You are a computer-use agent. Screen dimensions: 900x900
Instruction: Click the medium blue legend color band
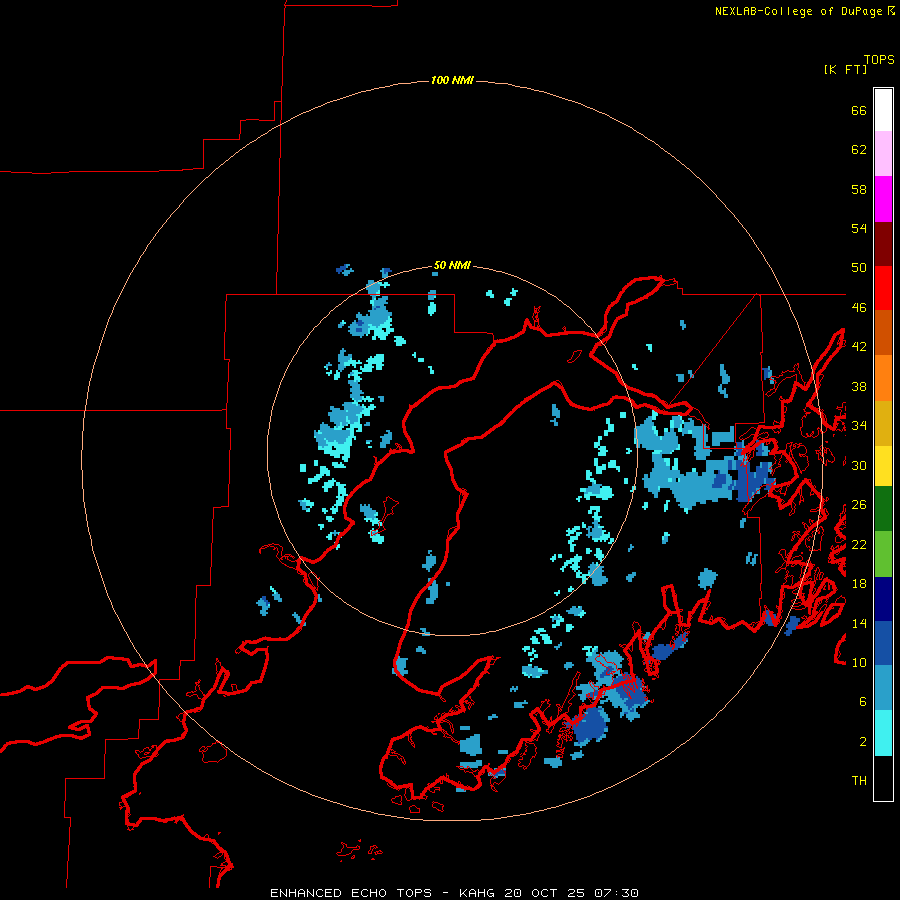click(883, 643)
